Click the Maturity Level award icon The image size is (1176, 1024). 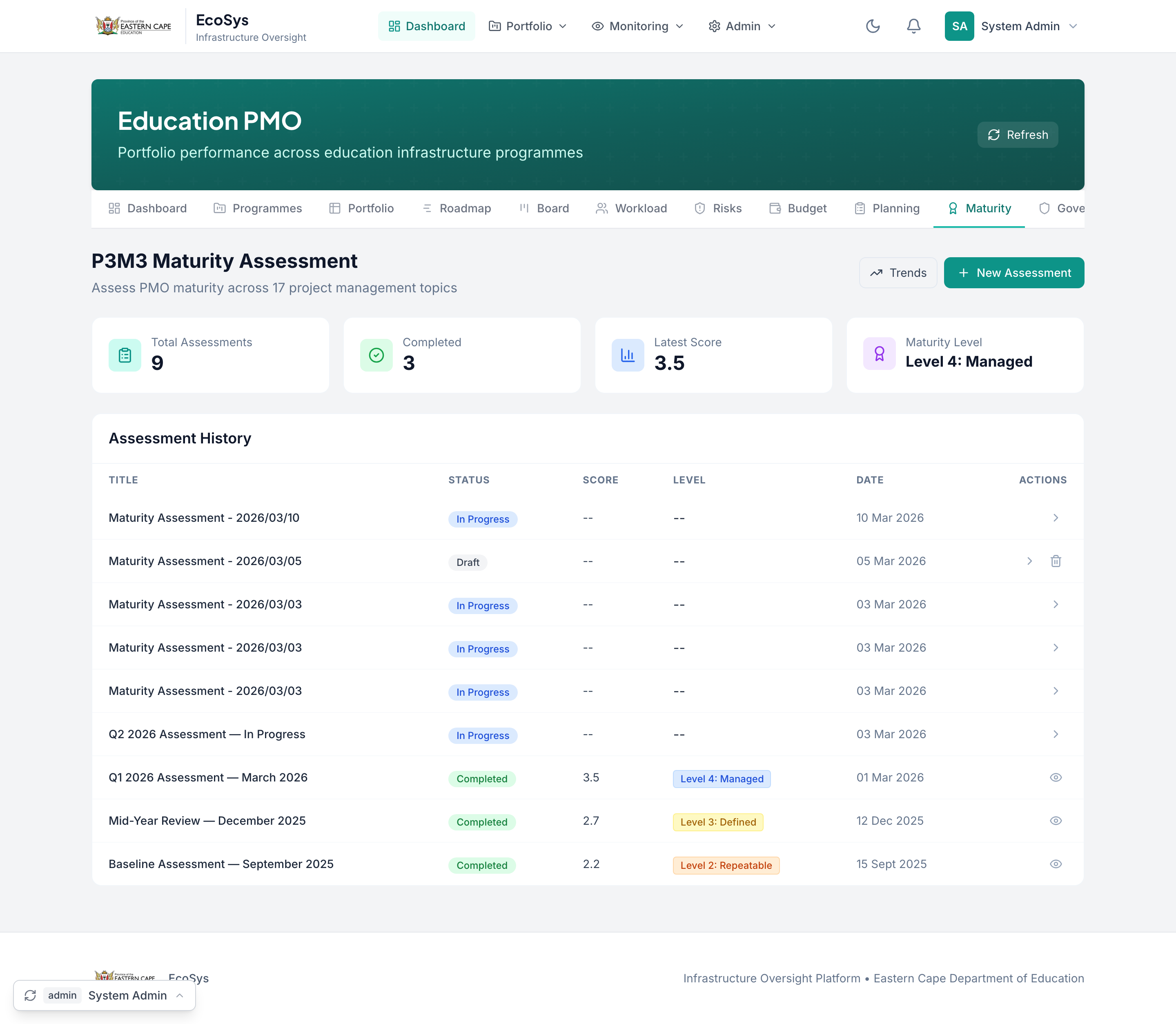[879, 354]
